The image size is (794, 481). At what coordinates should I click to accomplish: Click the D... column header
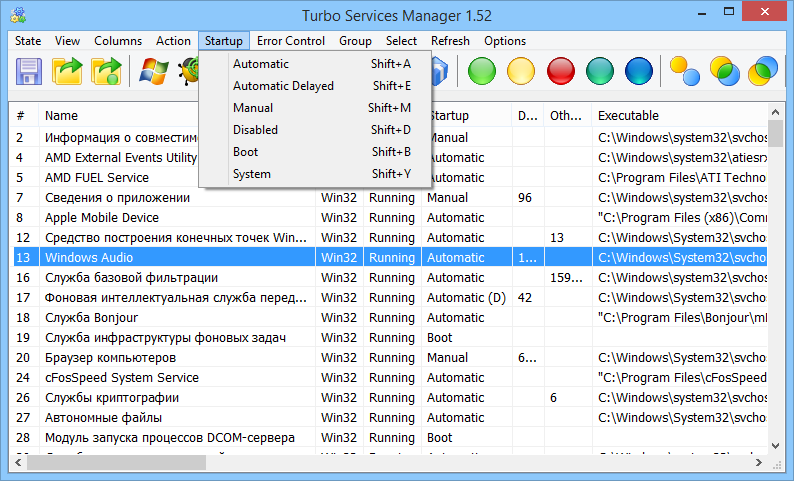point(528,115)
